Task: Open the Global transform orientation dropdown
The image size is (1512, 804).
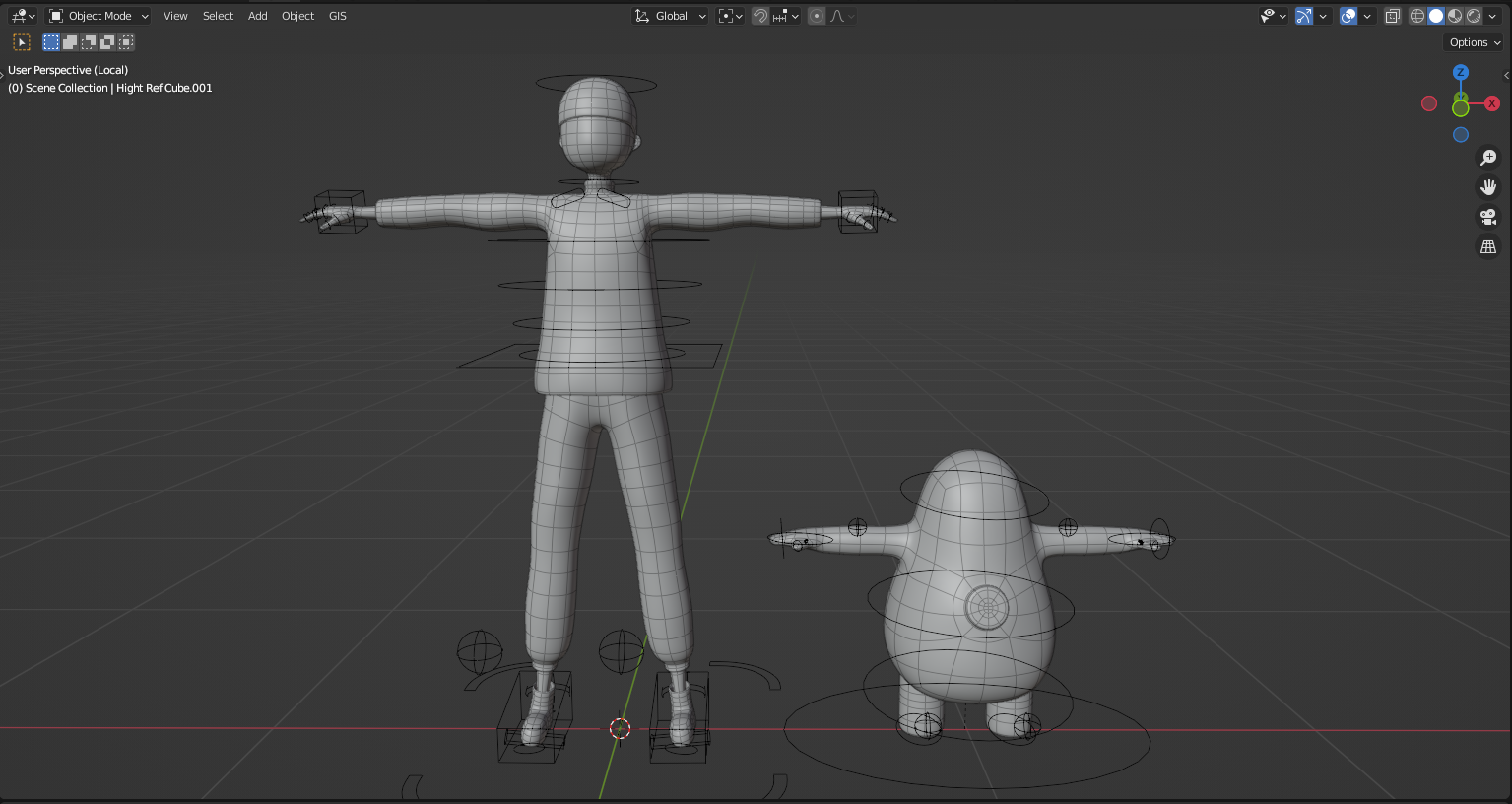Action: click(670, 16)
